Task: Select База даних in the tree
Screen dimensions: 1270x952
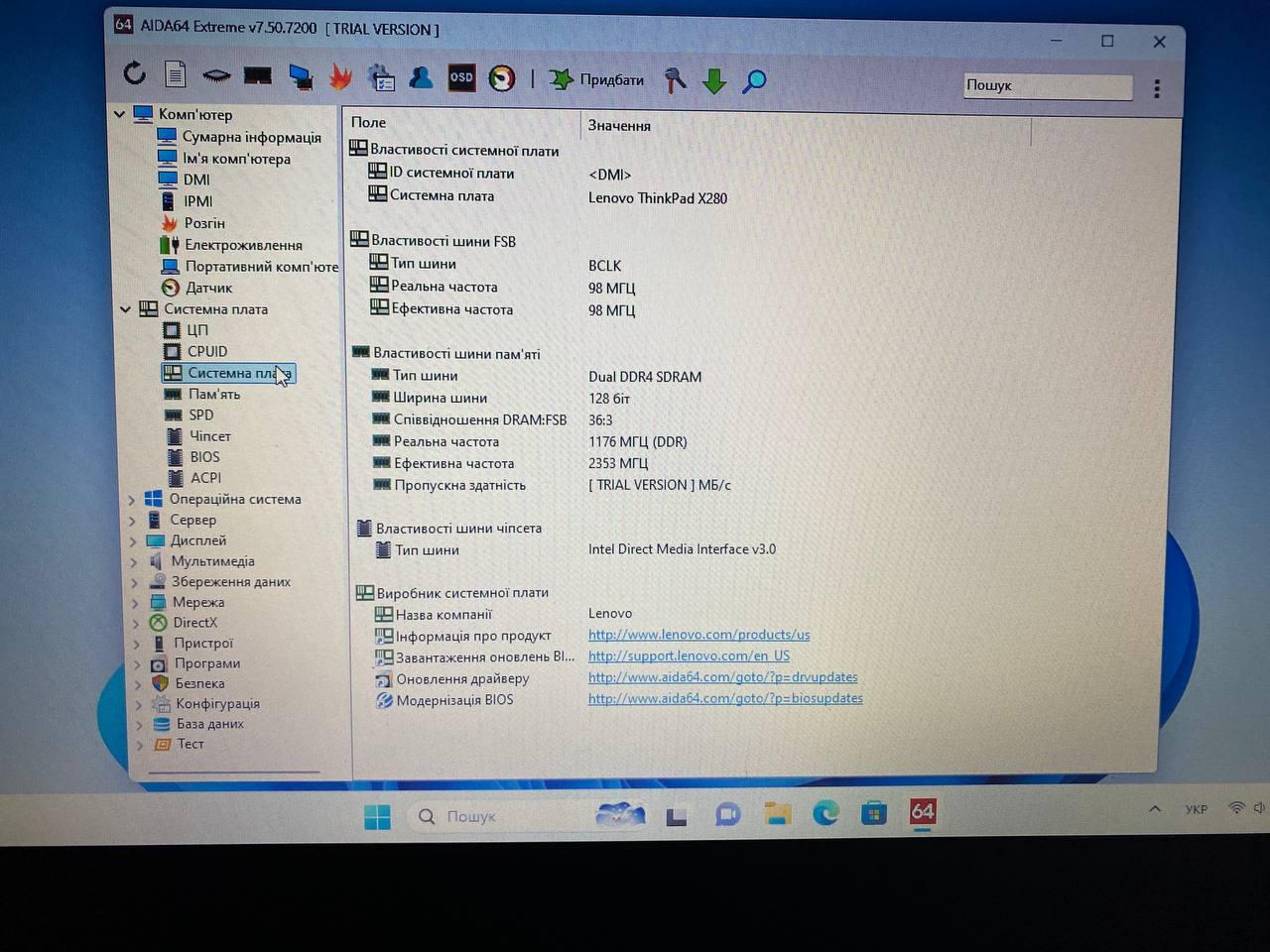Action: [210, 724]
